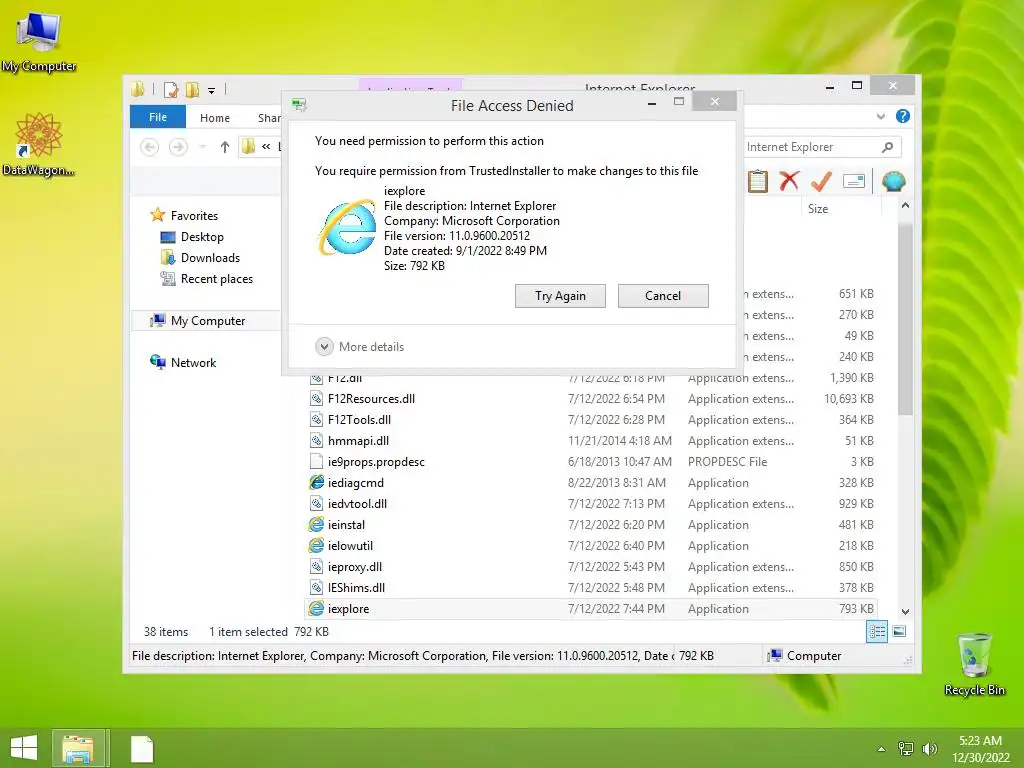Image resolution: width=1024 pixels, height=768 pixels.
Task: Select F12Tools.dll file
Action: point(359,420)
